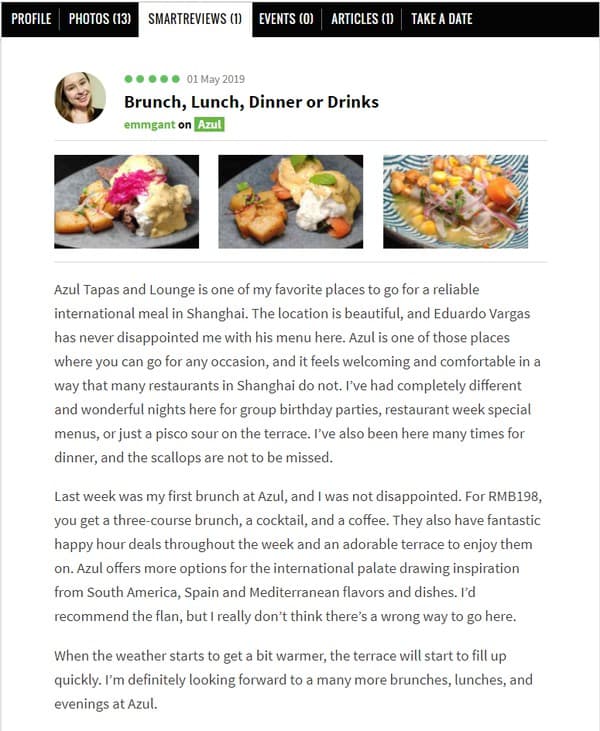This screenshot has height=731, width=600.
Task: Click the middle green rating dot
Action: pyautogui.click(x=152, y=79)
